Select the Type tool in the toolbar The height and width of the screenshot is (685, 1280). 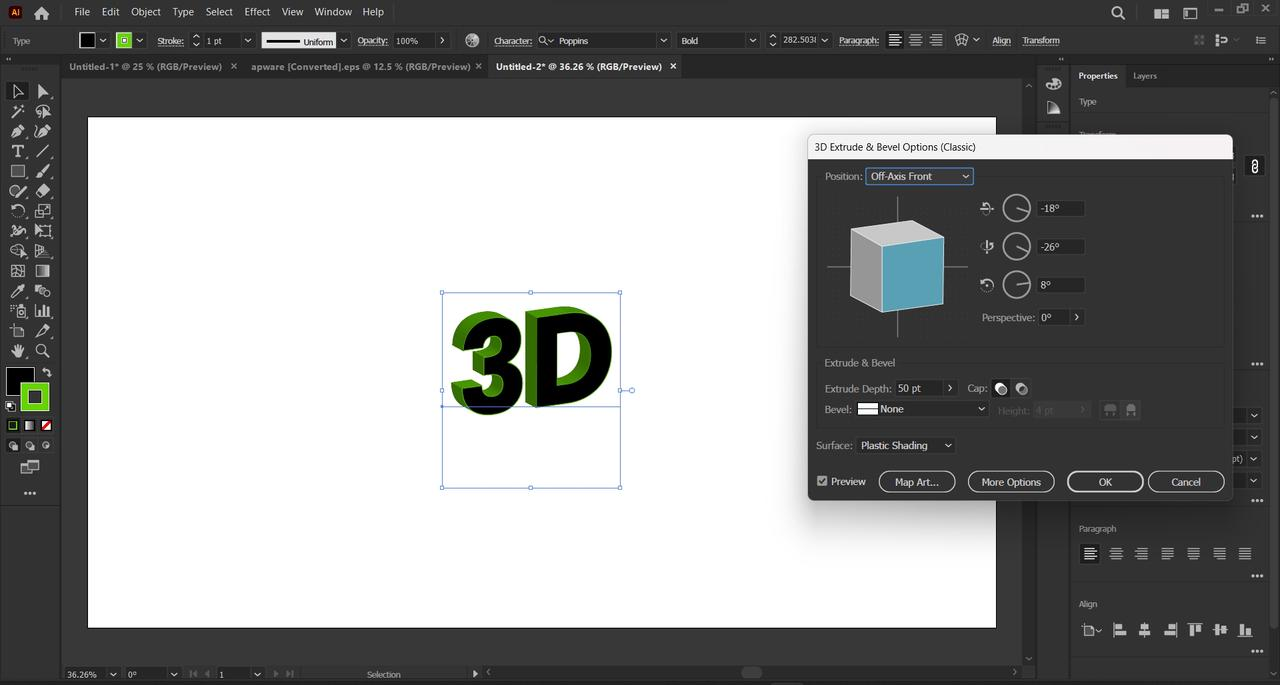[18, 151]
